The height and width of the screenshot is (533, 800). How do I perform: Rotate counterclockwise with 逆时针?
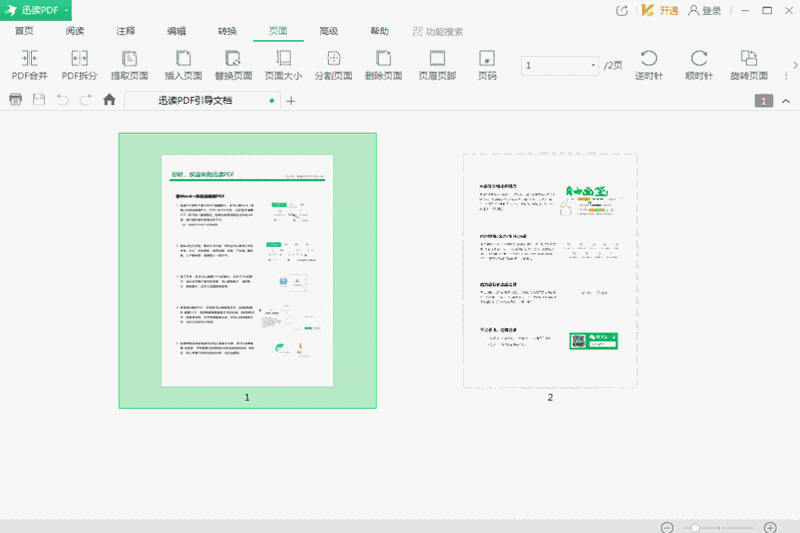pyautogui.click(x=648, y=65)
